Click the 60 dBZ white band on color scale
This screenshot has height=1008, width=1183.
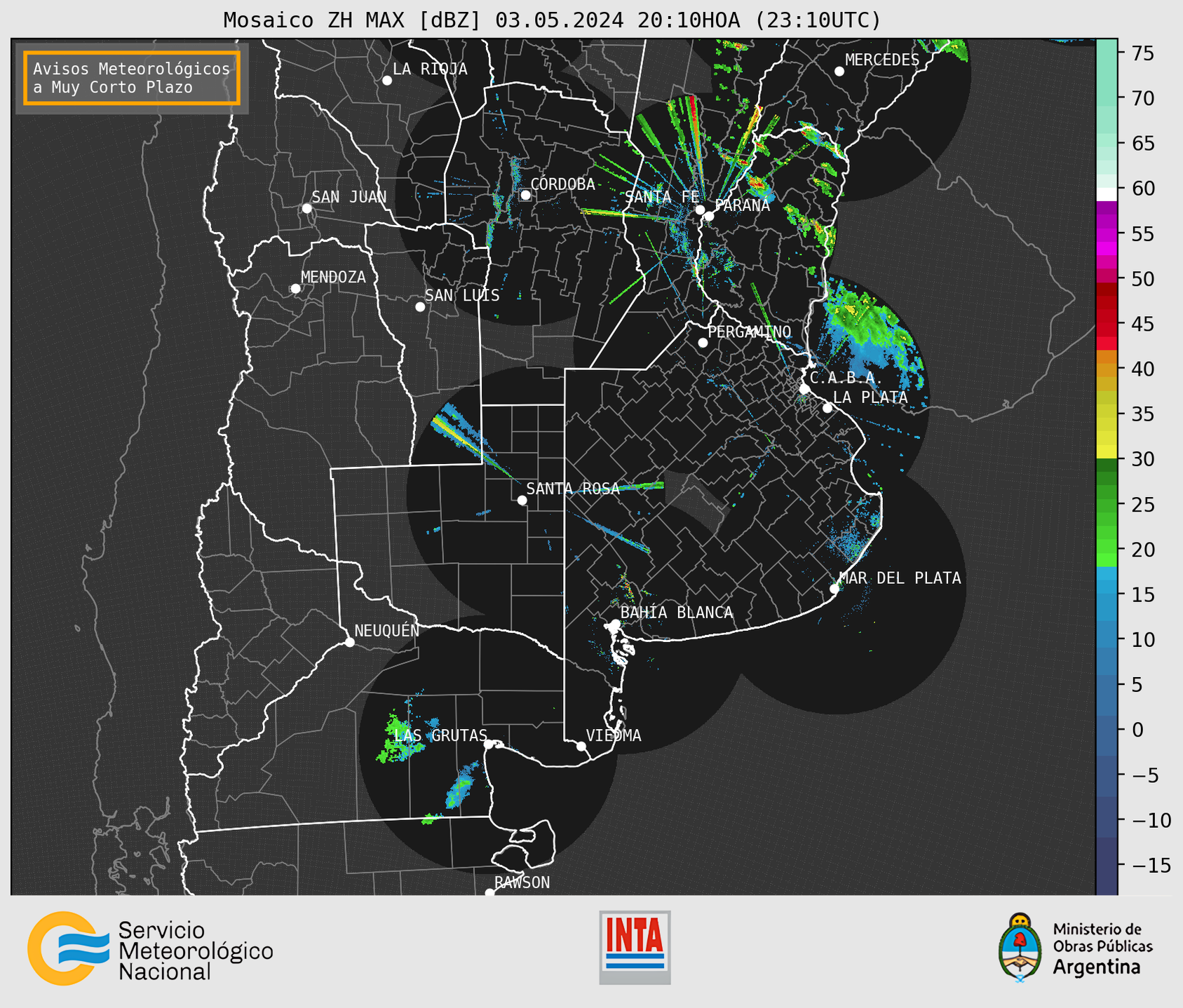[1107, 194]
